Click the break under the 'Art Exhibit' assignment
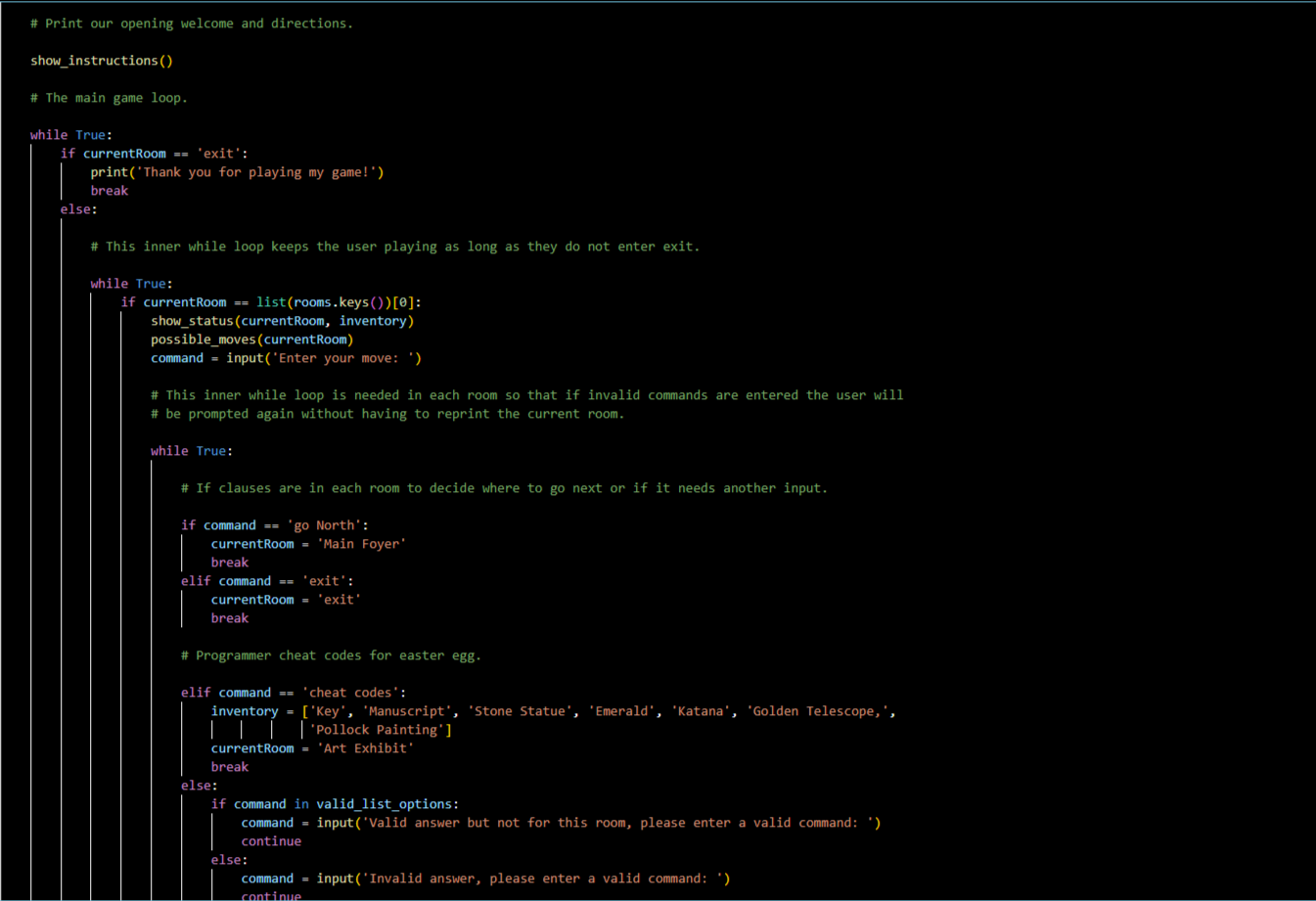This screenshot has height=901, width=1316. pyautogui.click(x=230, y=767)
